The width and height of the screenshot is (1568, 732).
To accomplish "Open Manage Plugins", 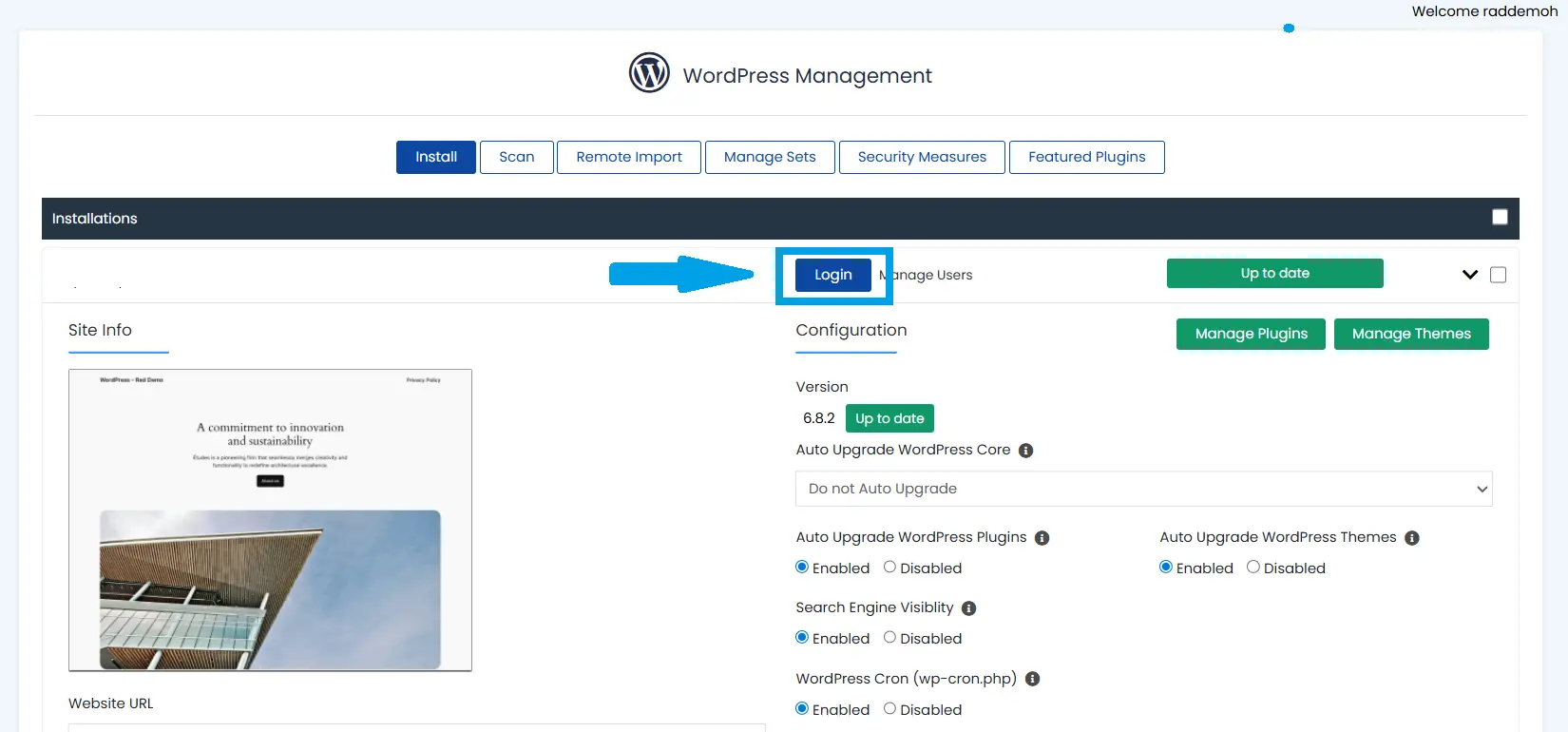I will pyautogui.click(x=1251, y=334).
